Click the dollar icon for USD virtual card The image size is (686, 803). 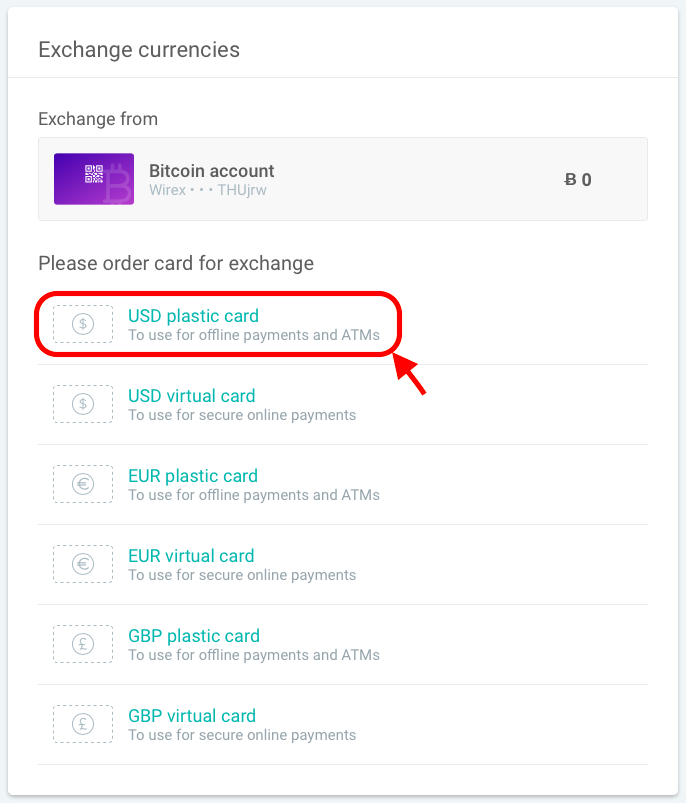(83, 404)
